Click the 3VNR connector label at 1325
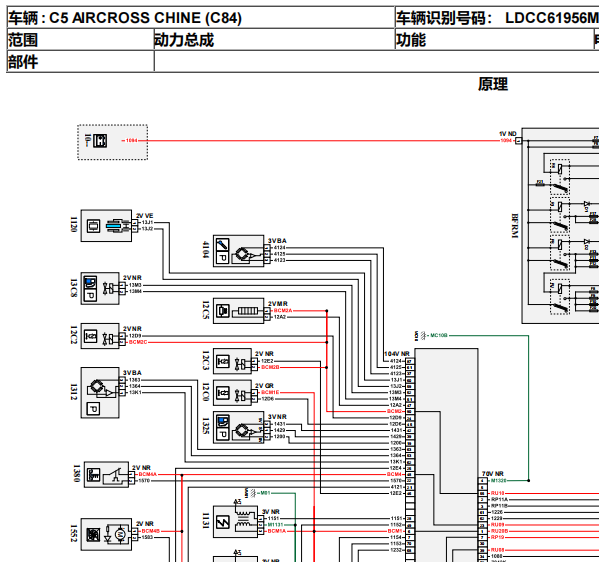 tap(277, 417)
